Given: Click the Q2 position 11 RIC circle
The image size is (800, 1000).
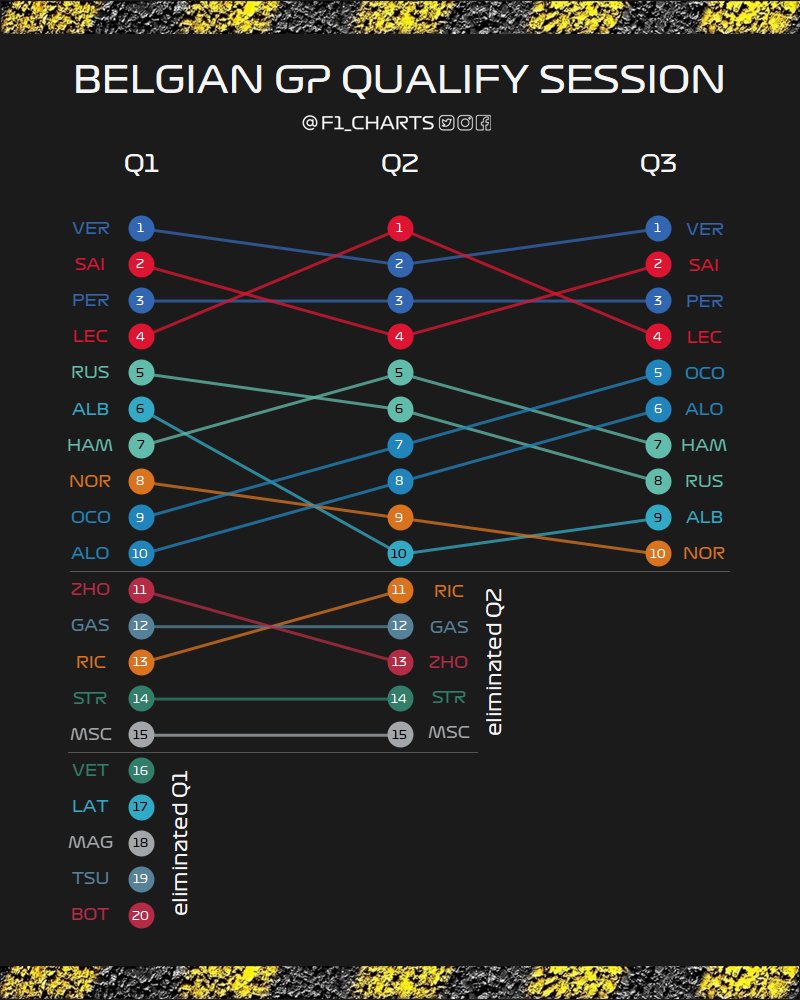Looking at the screenshot, I should coord(400,590).
